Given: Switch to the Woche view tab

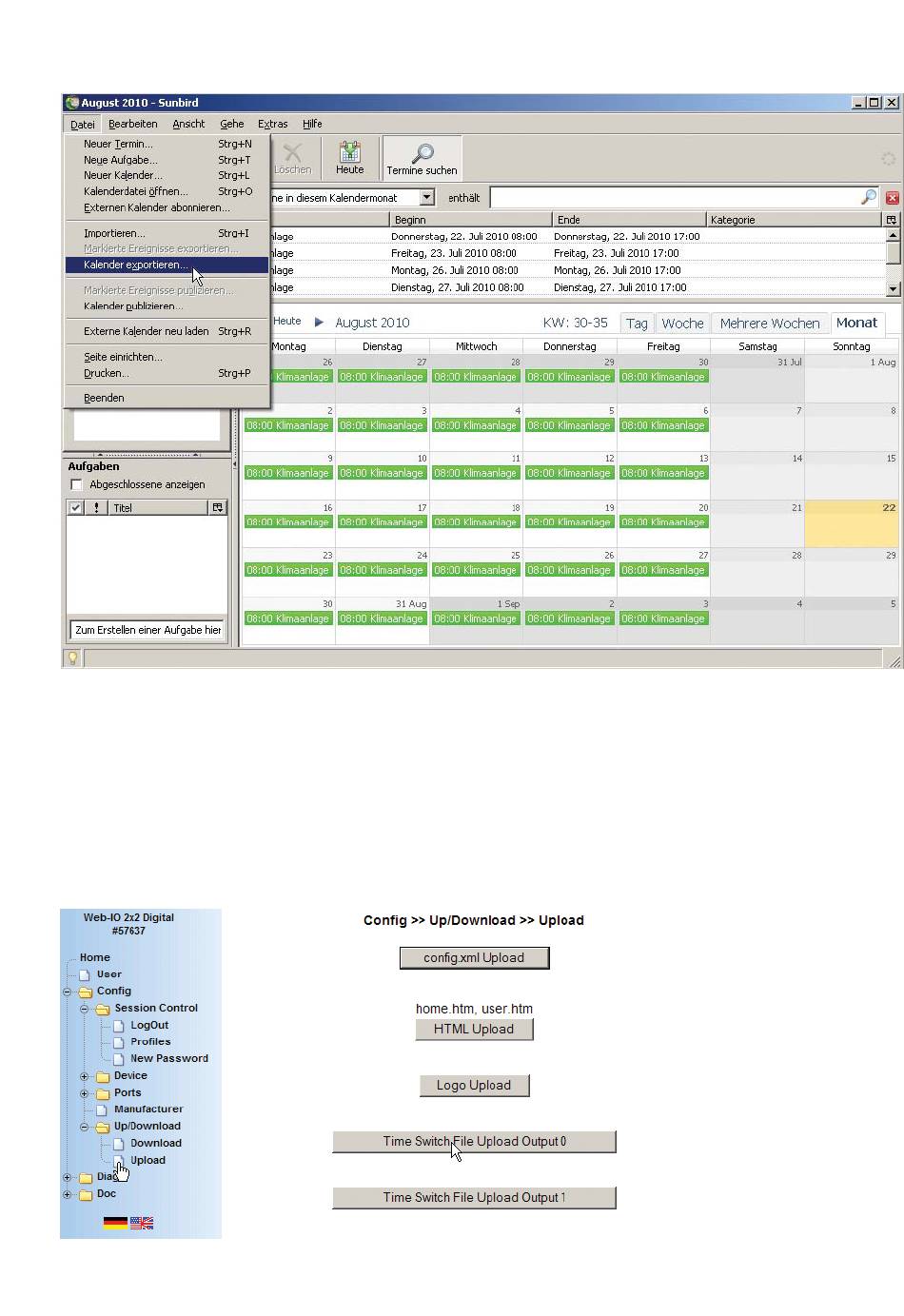Looking at the screenshot, I should click(x=682, y=324).
